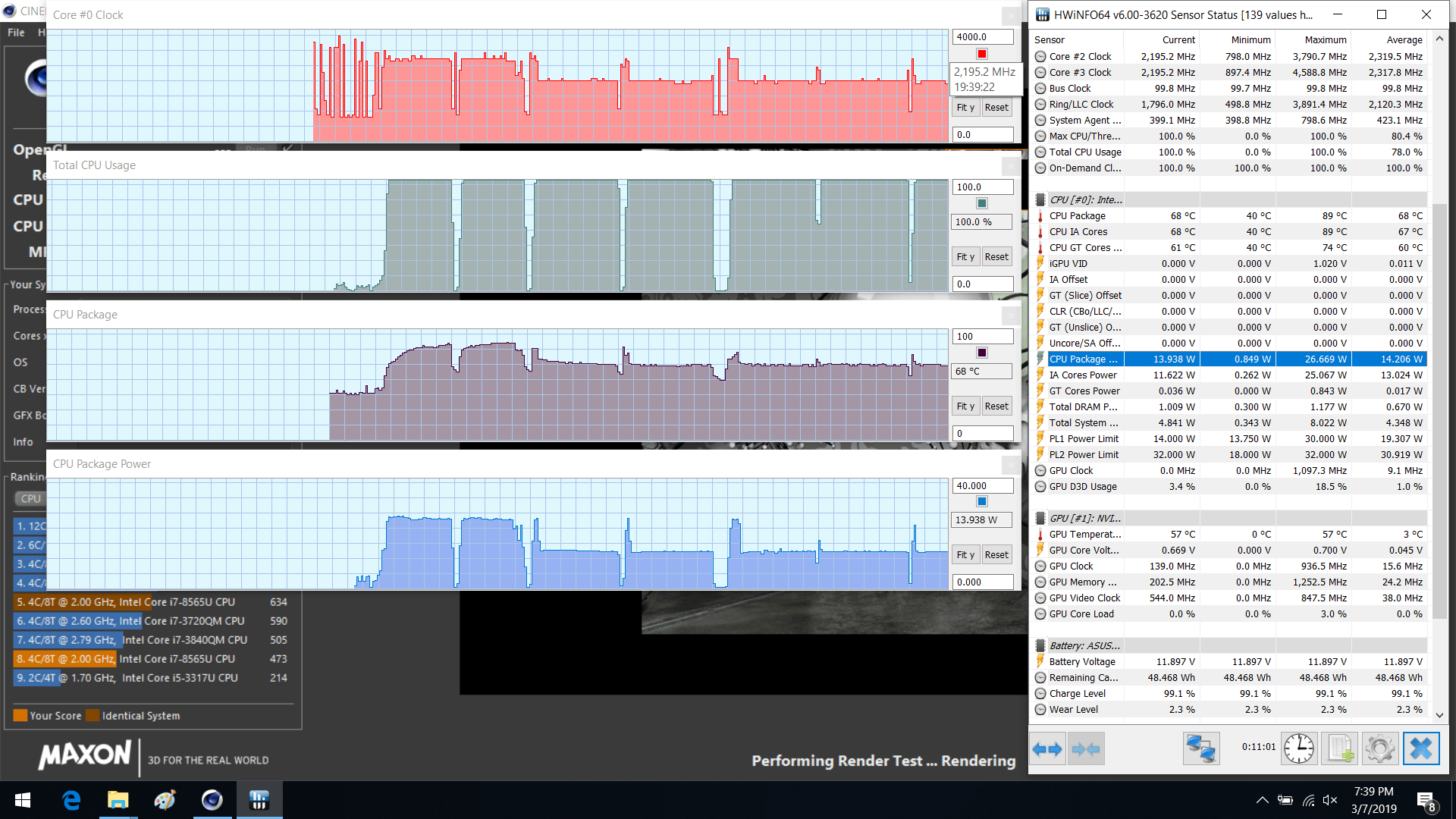Pick the red color of Core #0 Clock graph
The width and height of the screenshot is (1456, 819).
(x=982, y=54)
